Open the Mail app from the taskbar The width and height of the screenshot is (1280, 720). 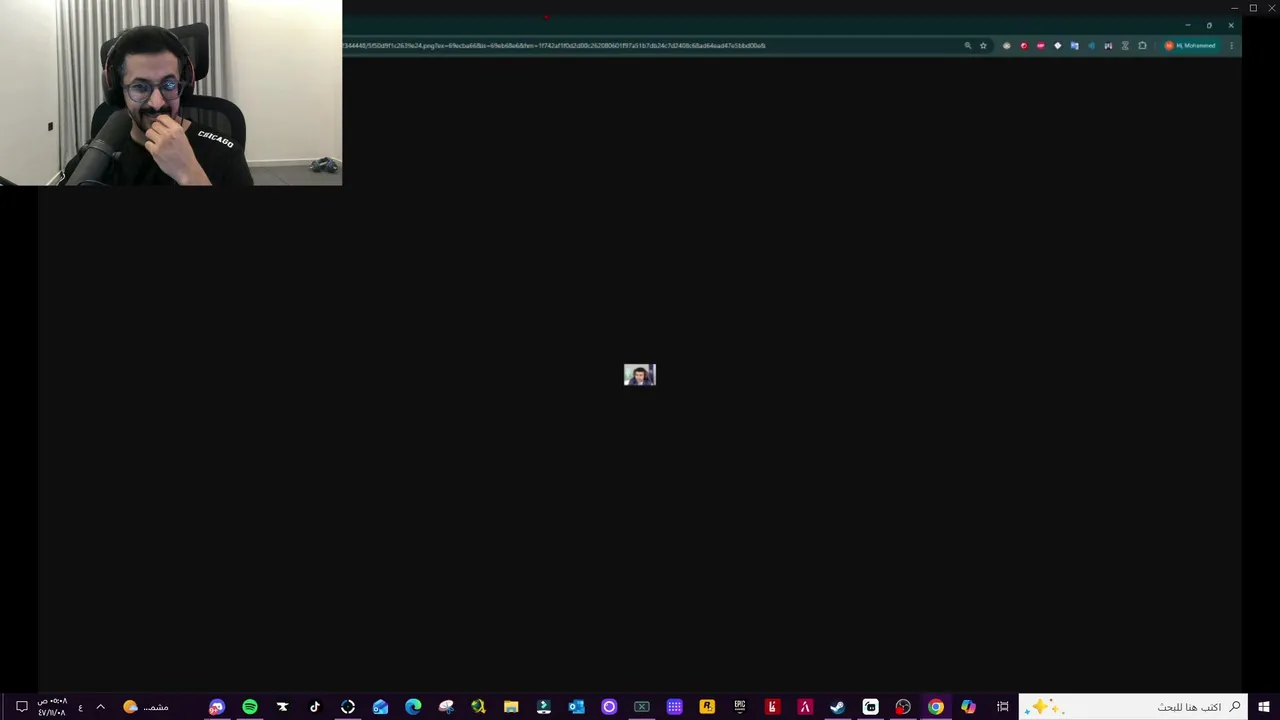pos(380,707)
